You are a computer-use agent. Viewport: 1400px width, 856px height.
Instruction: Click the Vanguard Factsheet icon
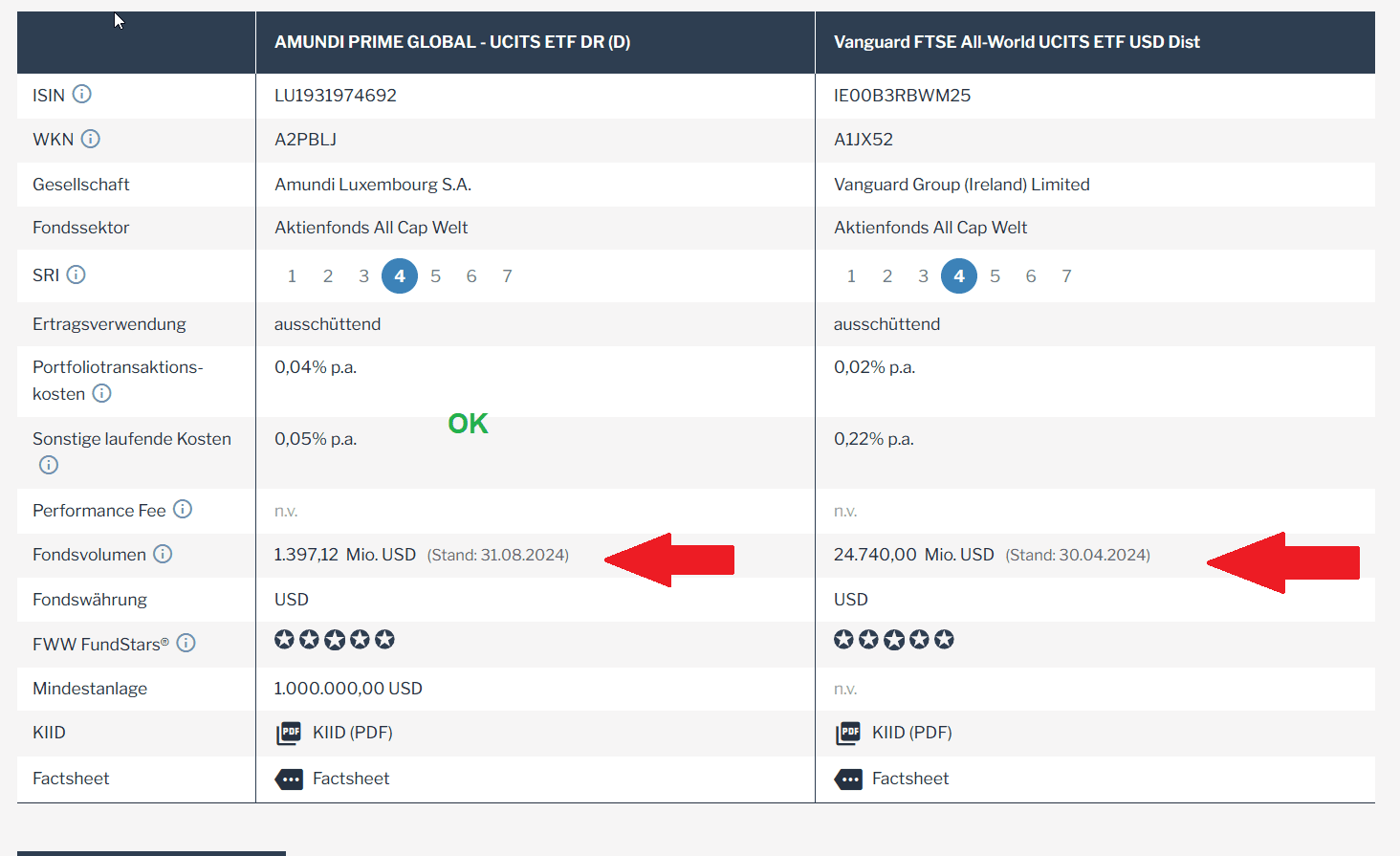point(848,779)
